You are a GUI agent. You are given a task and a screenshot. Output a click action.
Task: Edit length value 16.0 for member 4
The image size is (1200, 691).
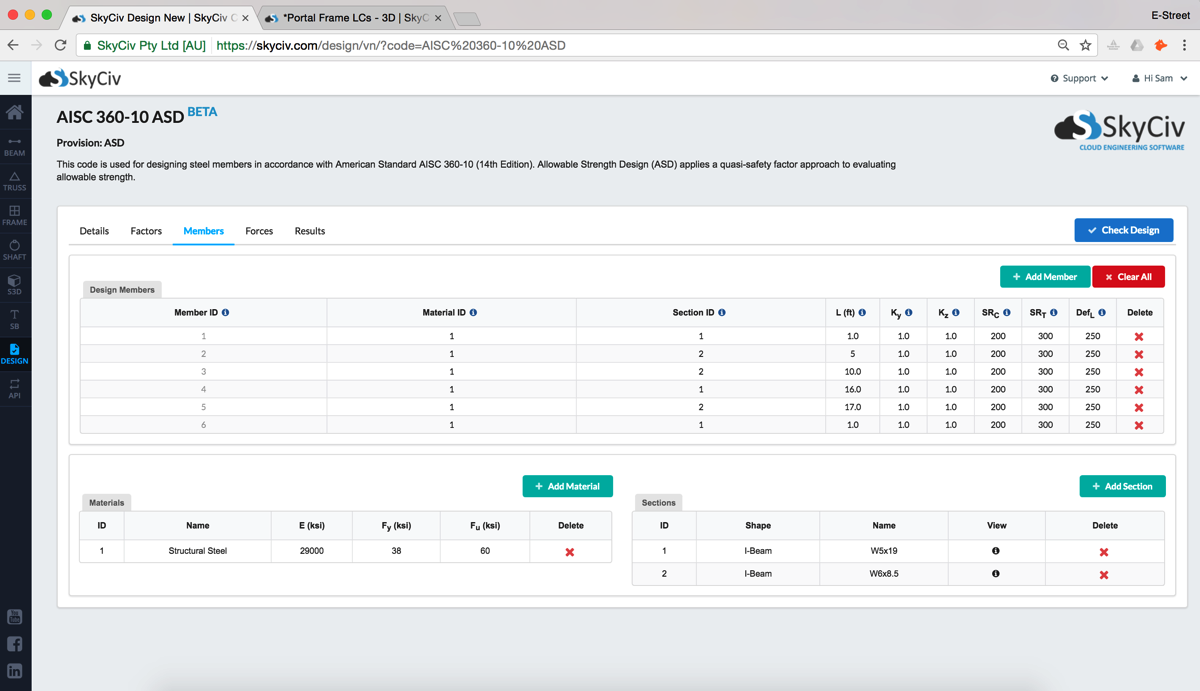coord(853,390)
